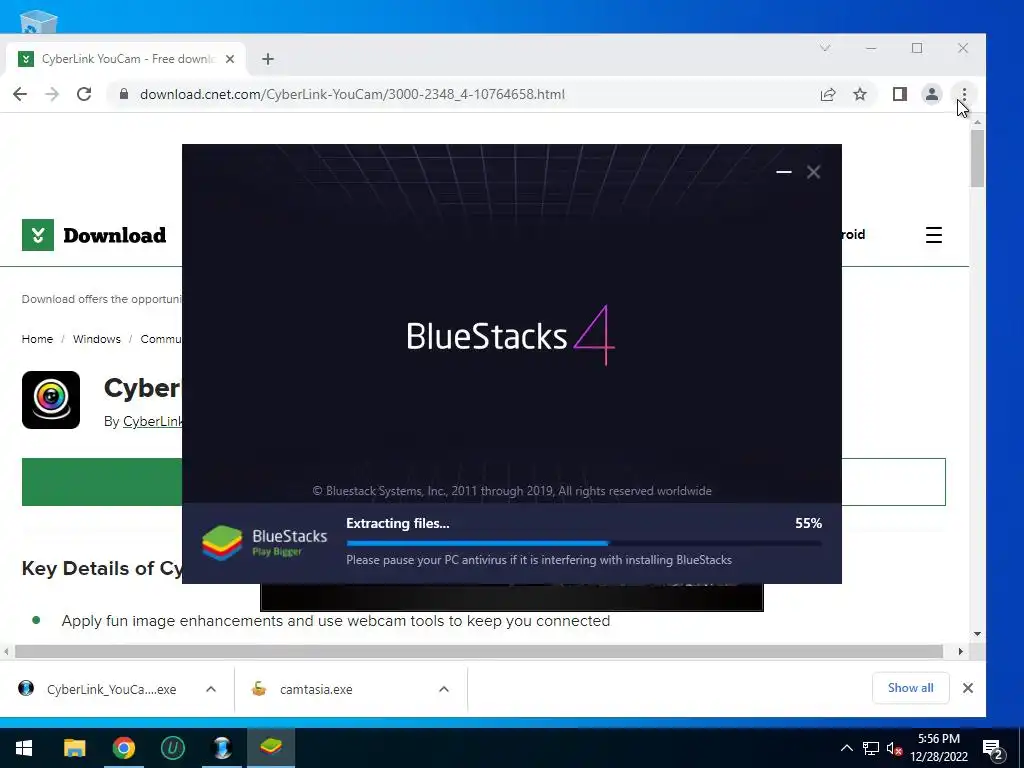Click the Extracting files status text

point(398,523)
